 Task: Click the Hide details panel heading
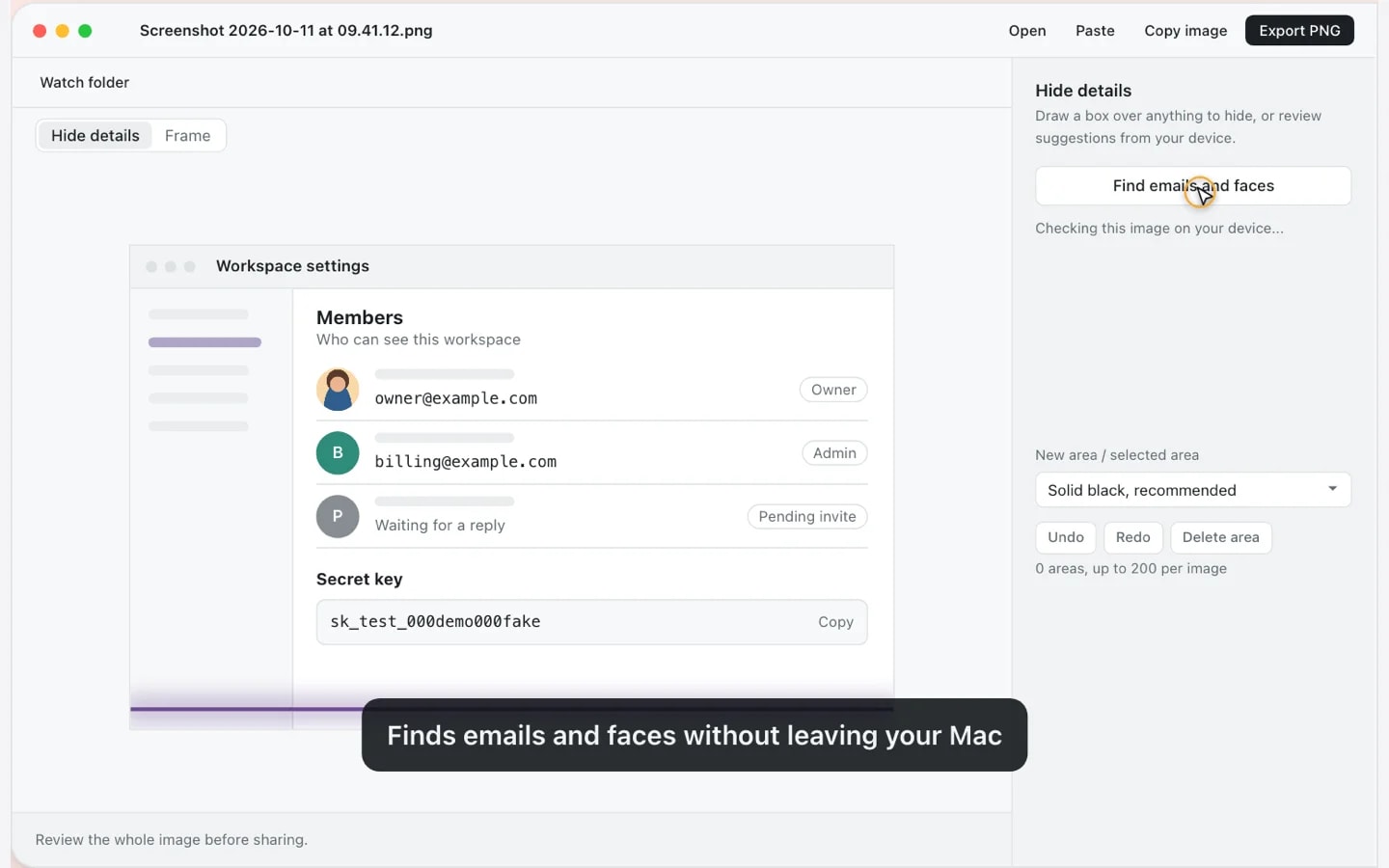point(1083,91)
